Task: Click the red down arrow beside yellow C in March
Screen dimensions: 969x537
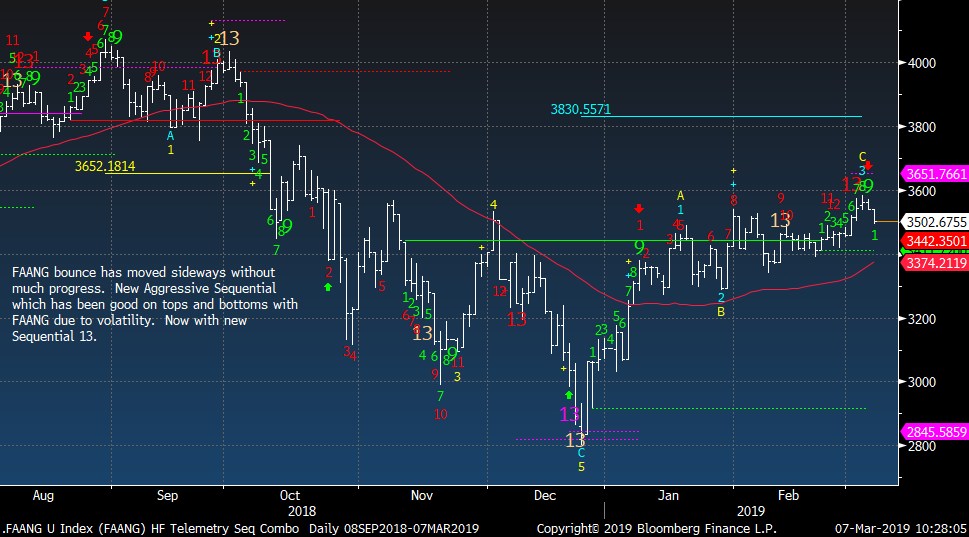Action: tap(868, 165)
